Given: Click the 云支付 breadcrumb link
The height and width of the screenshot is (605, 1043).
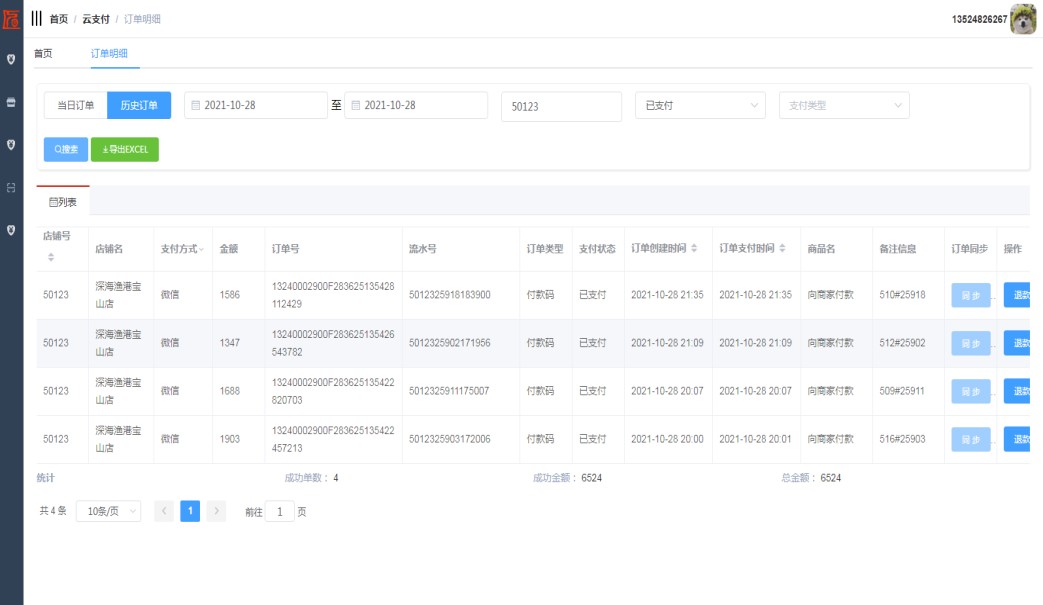Looking at the screenshot, I should (96, 19).
